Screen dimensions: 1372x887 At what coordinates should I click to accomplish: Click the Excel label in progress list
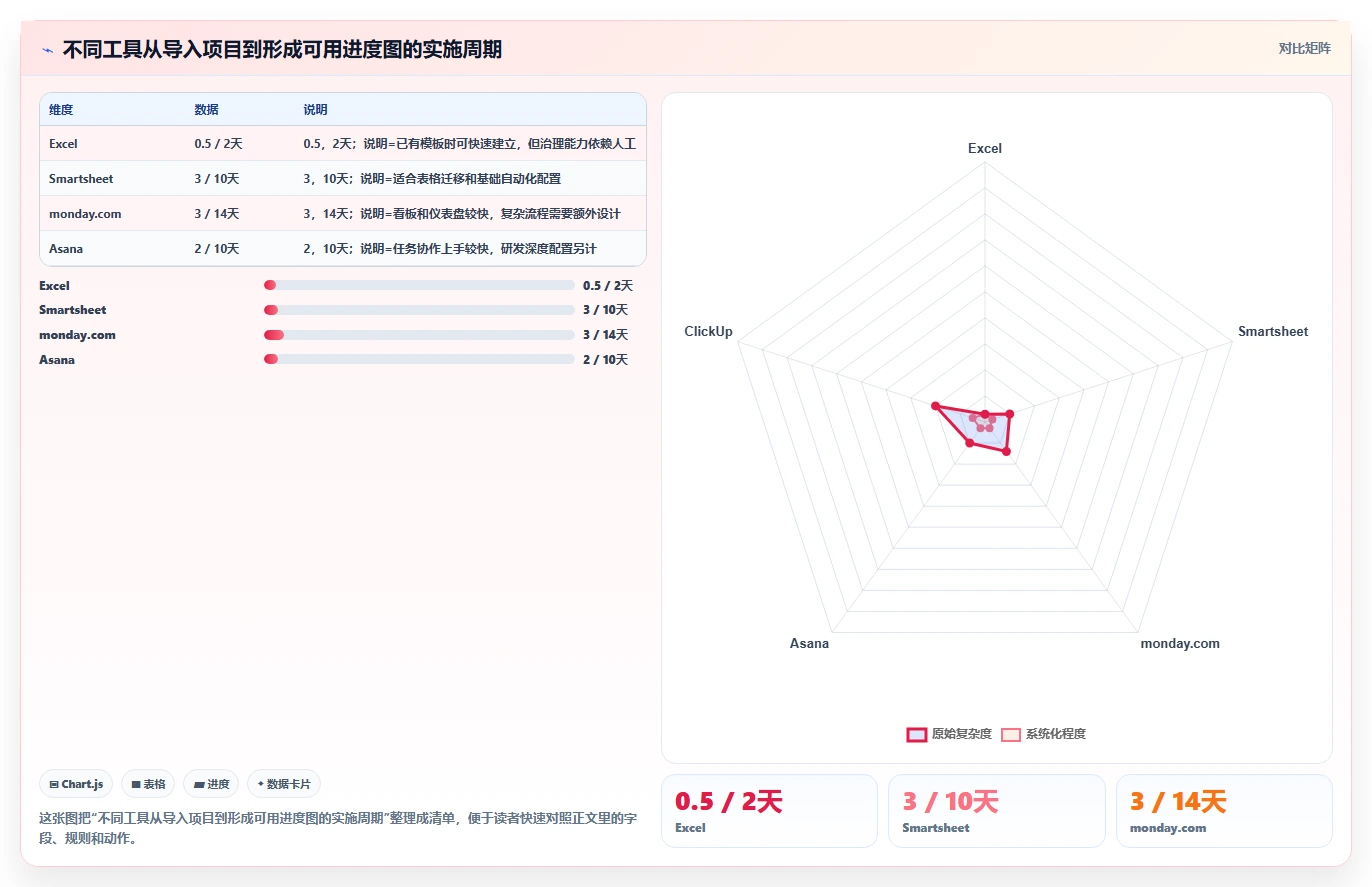(x=54, y=286)
